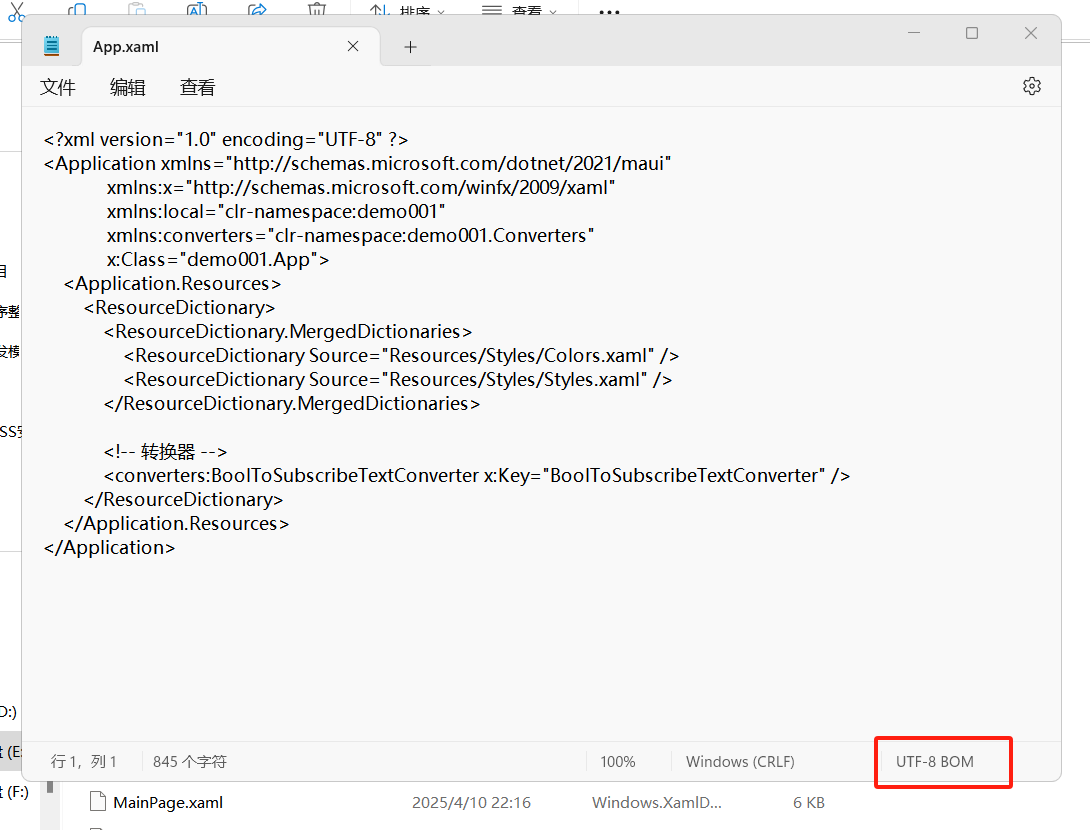Image resolution: width=1090 pixels, height=830 pixels.
Task: Select MainPage.xaml file name in Explorer
Action: 168,802
